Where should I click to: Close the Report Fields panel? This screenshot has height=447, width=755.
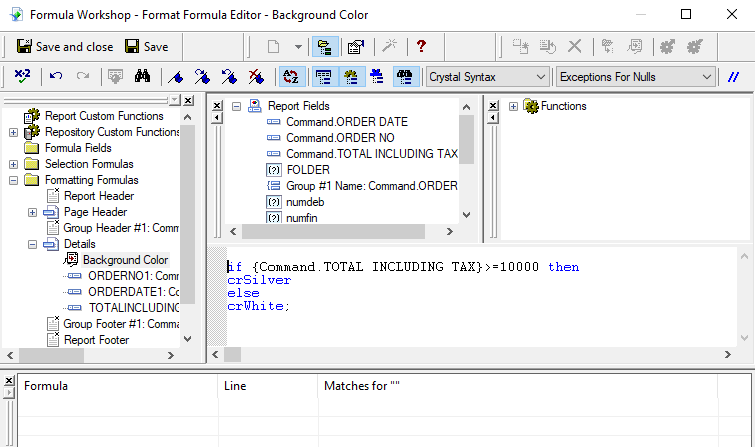(217, 105)
